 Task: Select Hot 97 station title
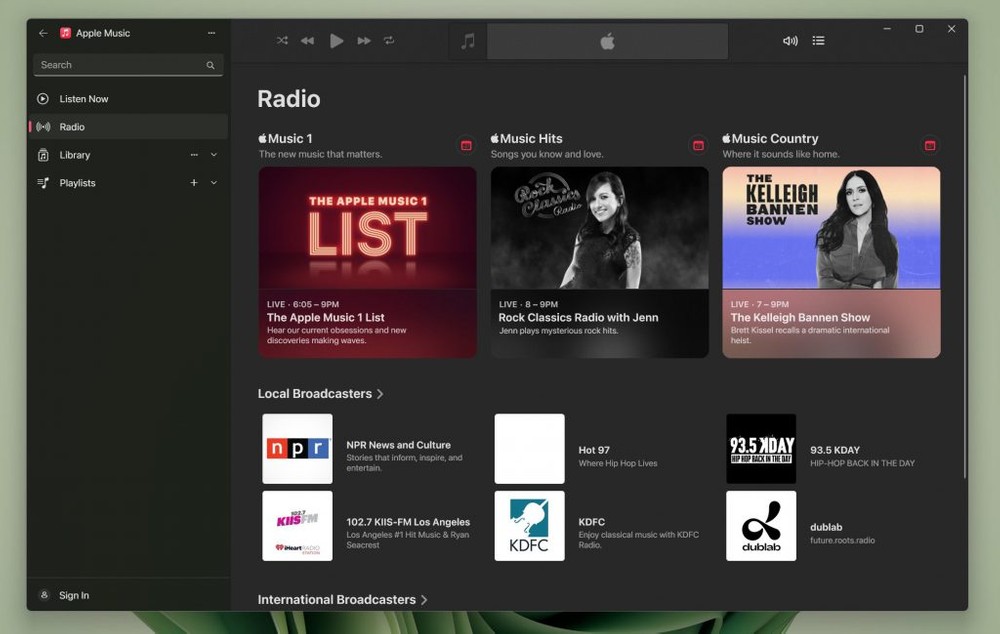click(594, 450)
